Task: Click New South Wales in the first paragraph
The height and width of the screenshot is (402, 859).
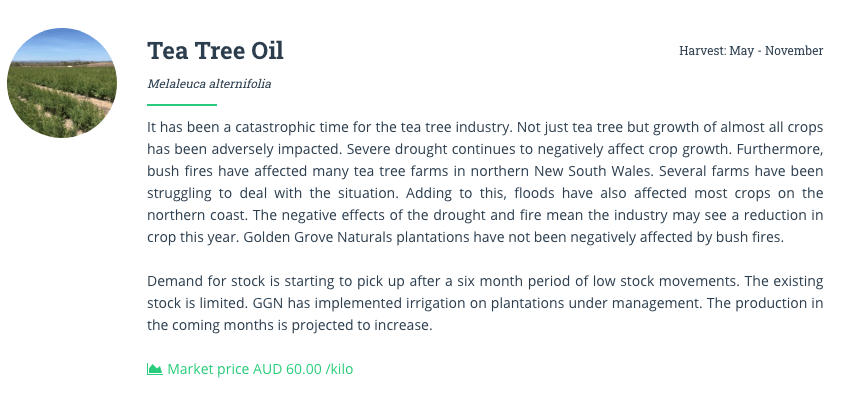Action: pos(593,171)
